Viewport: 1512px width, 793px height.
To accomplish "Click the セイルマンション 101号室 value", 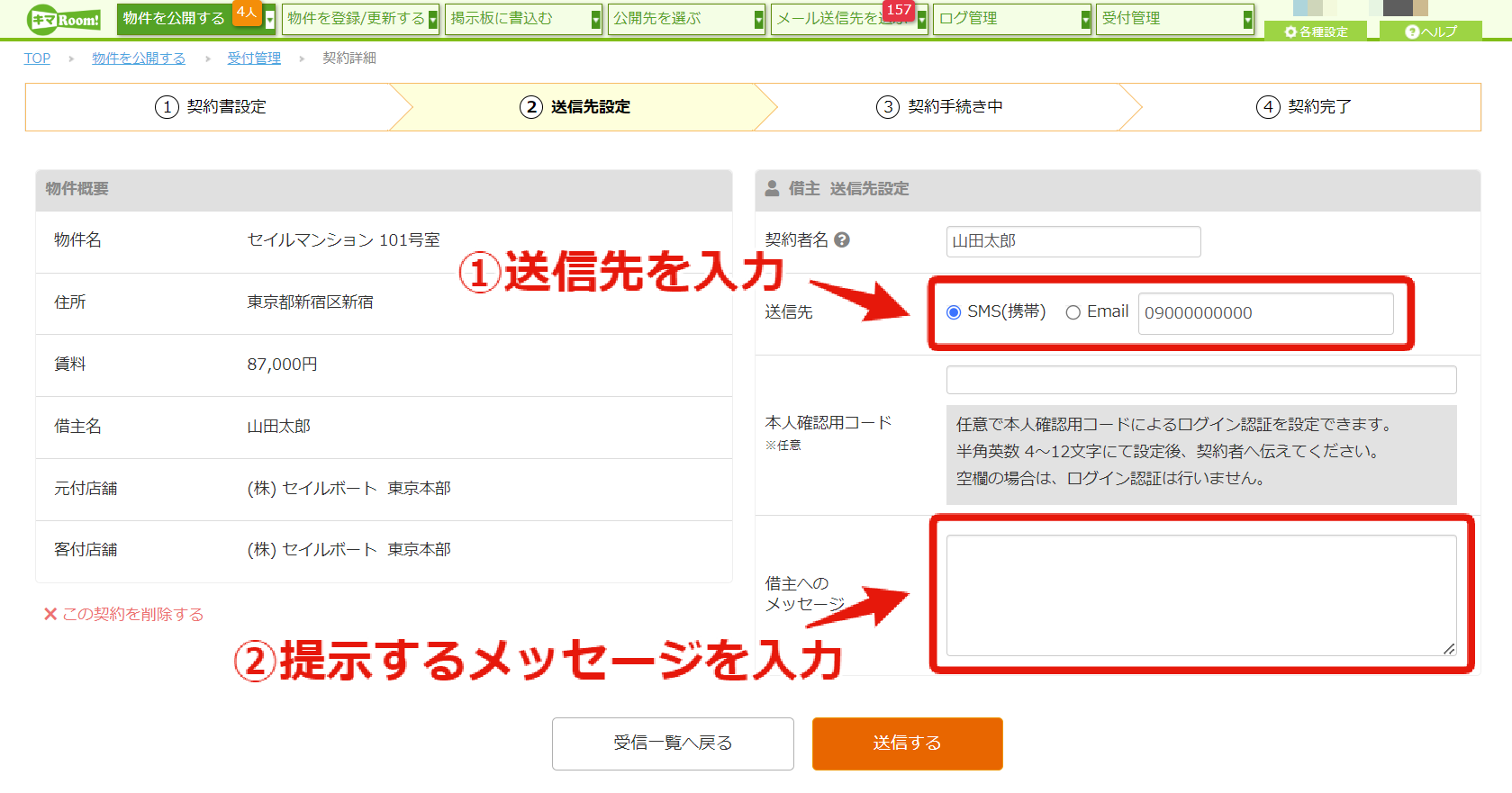I will coord(344,240).
